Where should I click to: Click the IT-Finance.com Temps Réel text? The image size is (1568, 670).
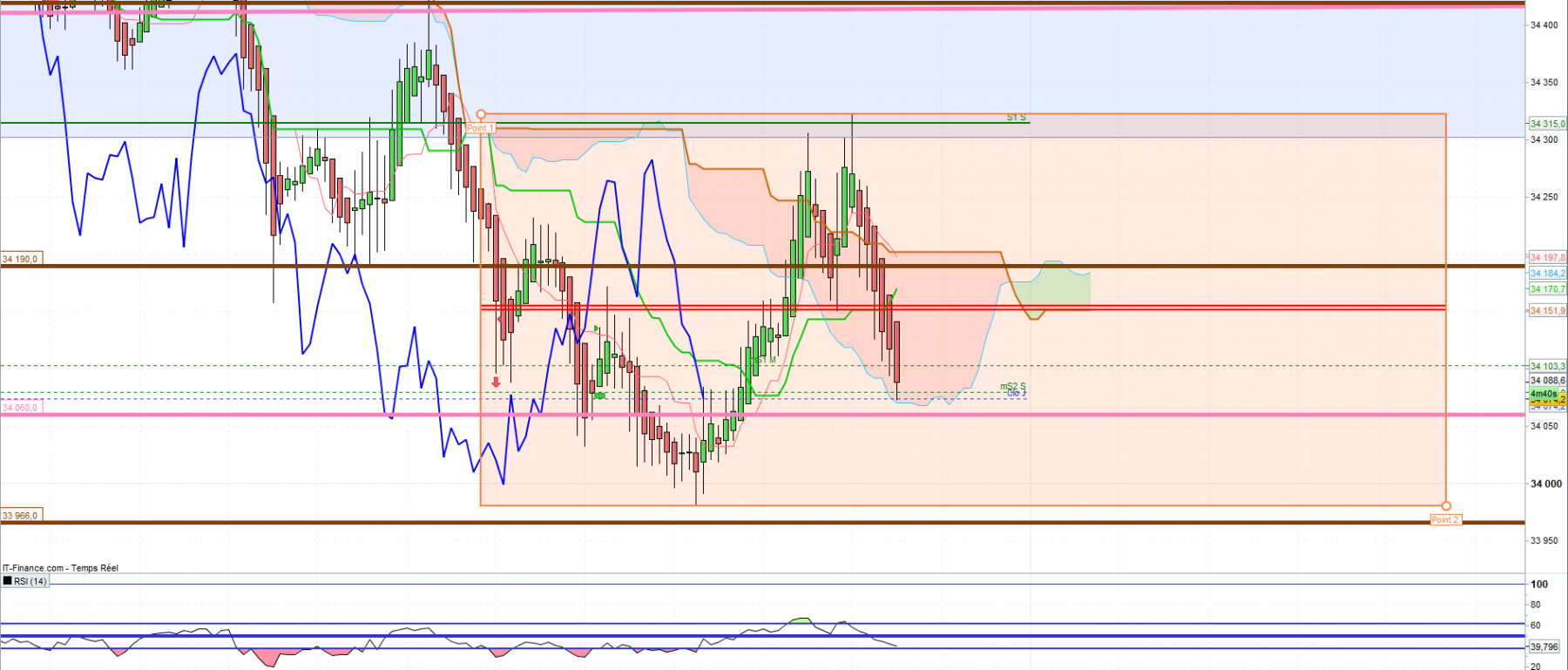pyautogui.click(x=60, y=568)
